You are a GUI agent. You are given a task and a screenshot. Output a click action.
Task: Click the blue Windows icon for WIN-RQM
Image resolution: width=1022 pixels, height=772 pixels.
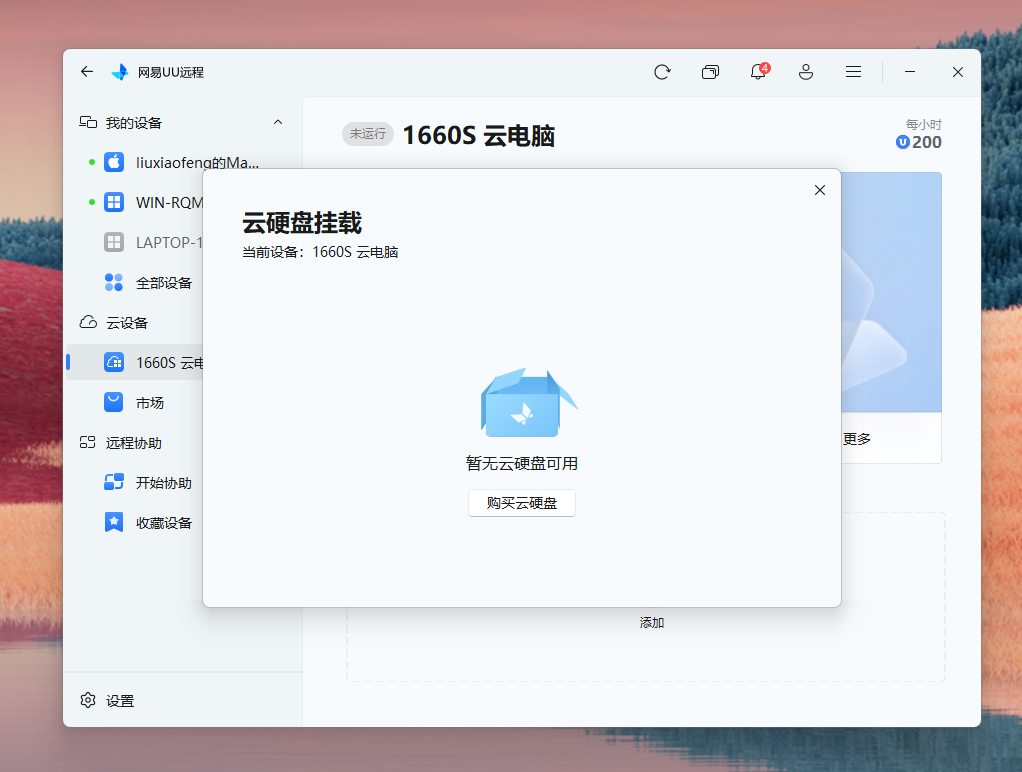(114, 202)
